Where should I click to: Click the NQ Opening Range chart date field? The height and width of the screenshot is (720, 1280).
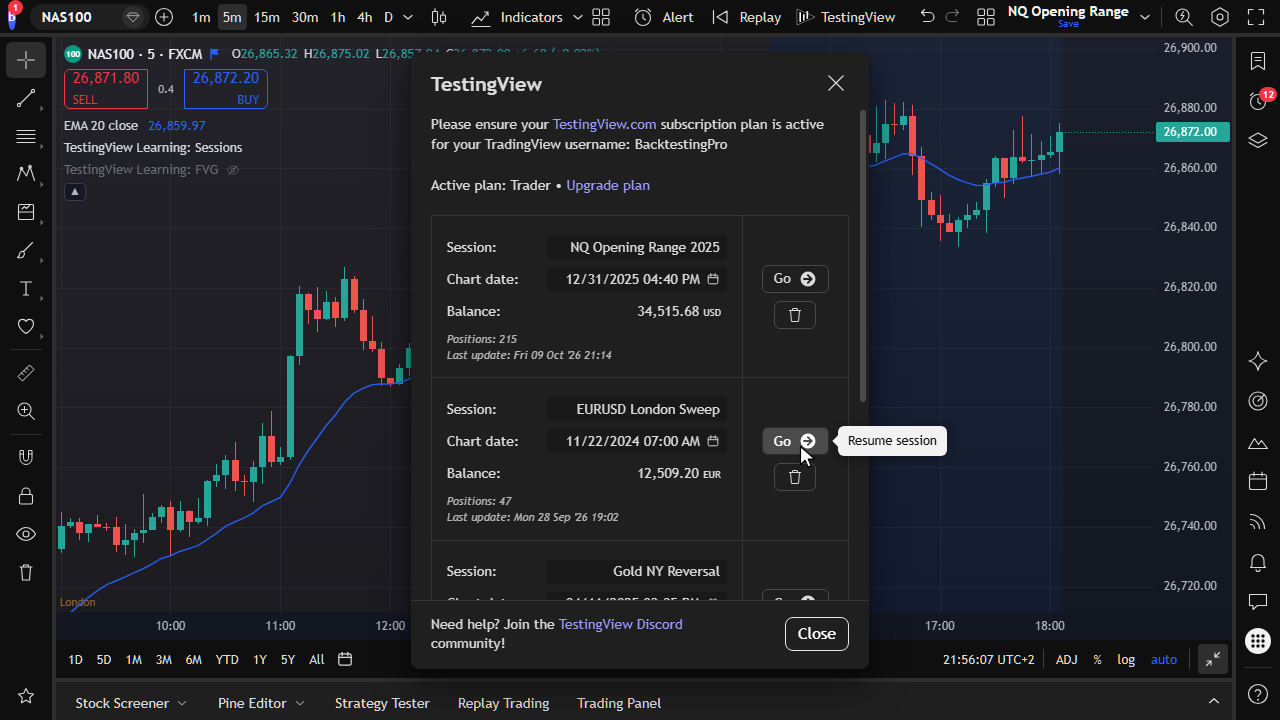pyautogui.click(x=636, y=279)
